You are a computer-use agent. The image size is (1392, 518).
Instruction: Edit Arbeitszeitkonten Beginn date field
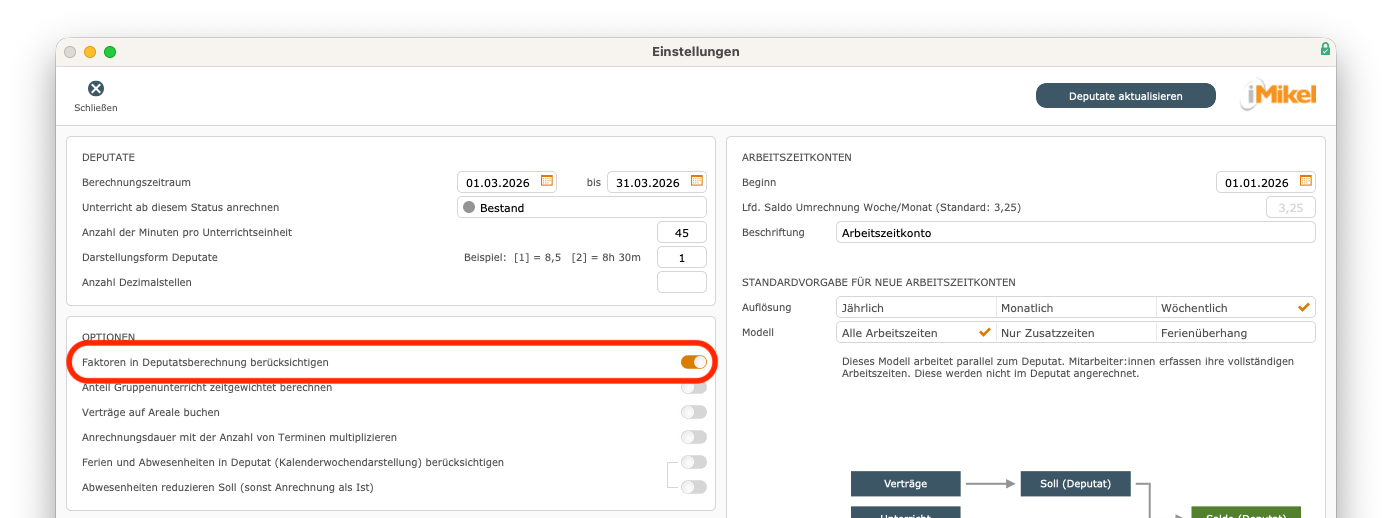(1266, 182)
